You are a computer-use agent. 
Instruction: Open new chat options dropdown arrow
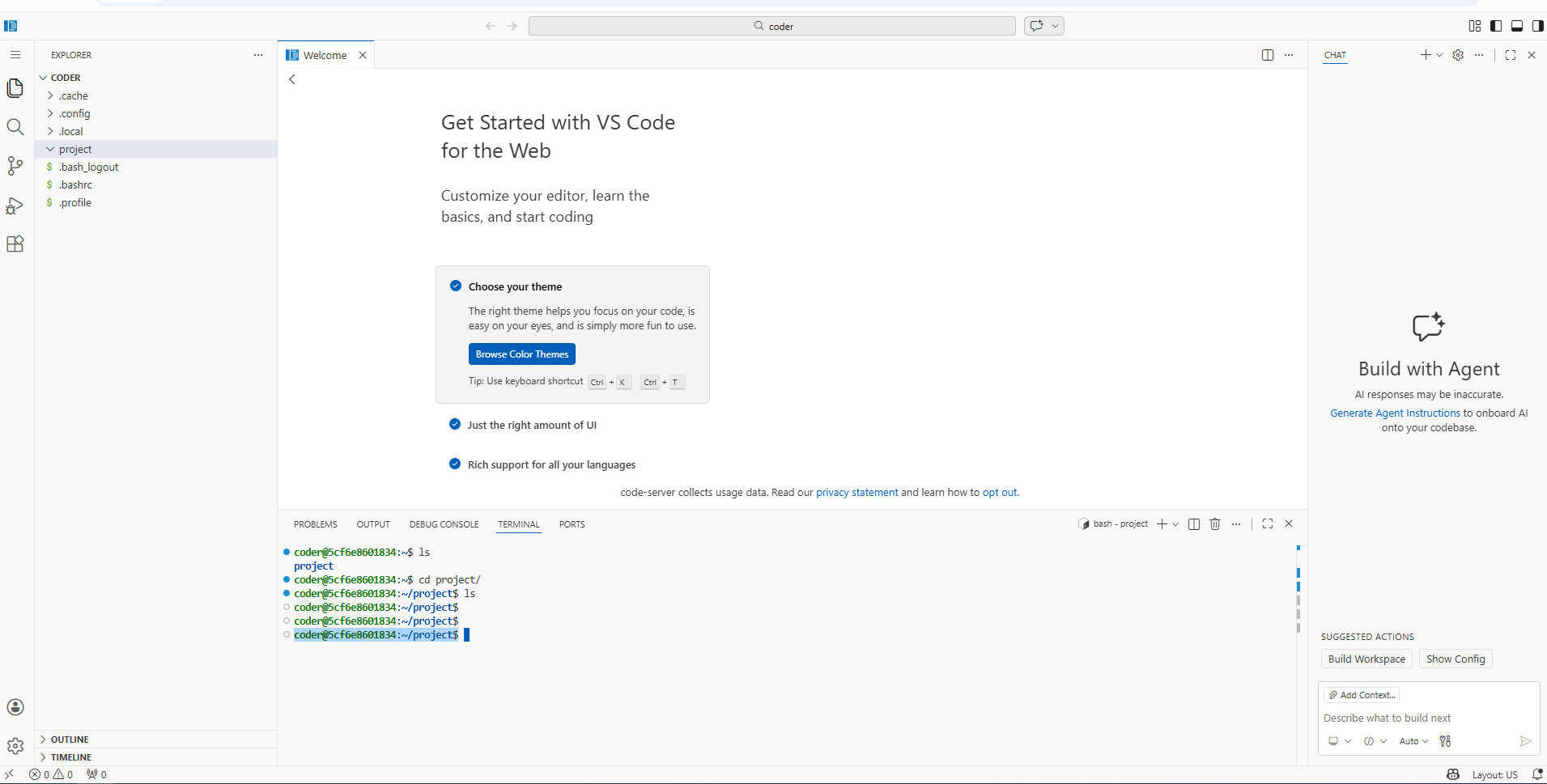coord(1439,55)
